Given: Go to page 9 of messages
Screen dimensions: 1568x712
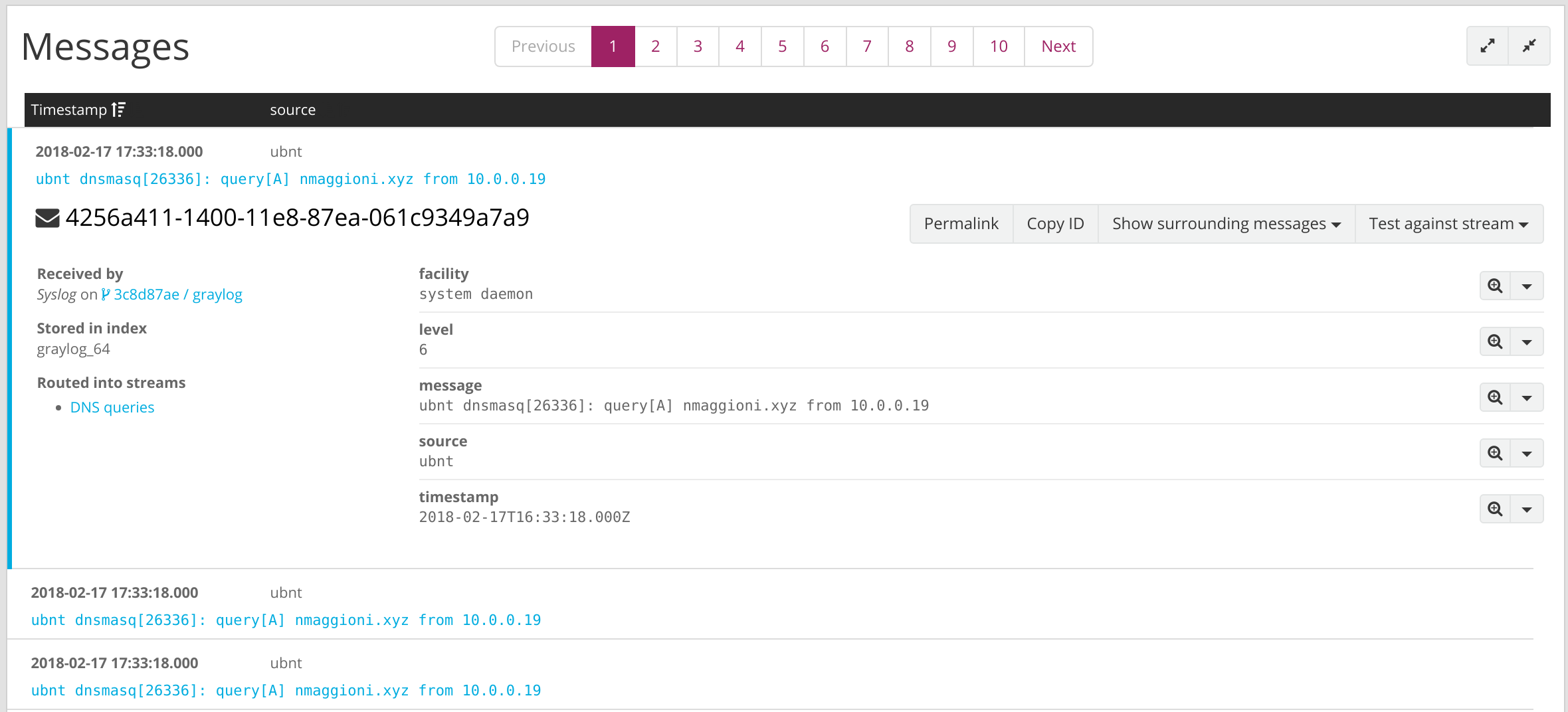Looking at the screenshot, I should tap(952, 46).
